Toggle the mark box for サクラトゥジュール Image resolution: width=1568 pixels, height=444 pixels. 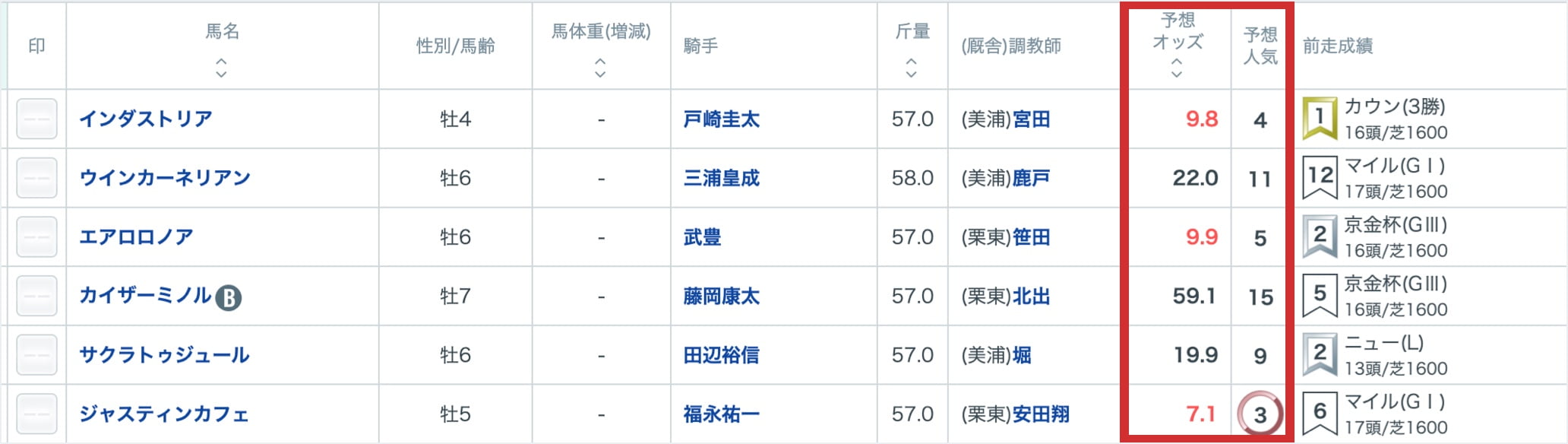36,355
